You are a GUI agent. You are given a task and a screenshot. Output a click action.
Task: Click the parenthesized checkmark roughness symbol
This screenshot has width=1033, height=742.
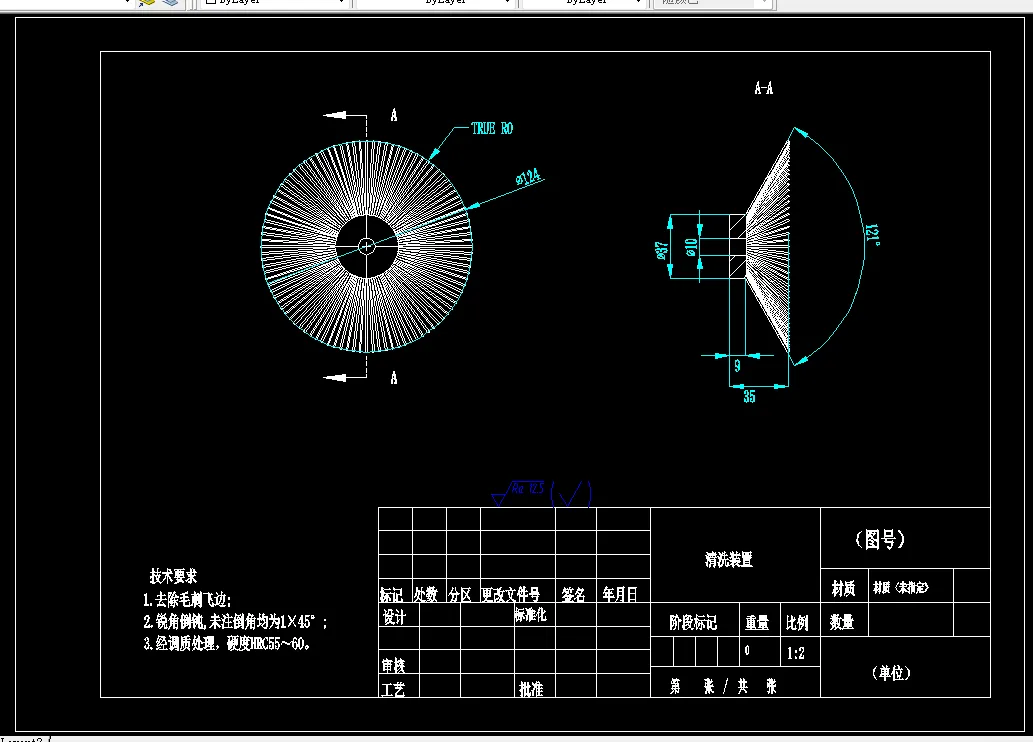(571, 494)
